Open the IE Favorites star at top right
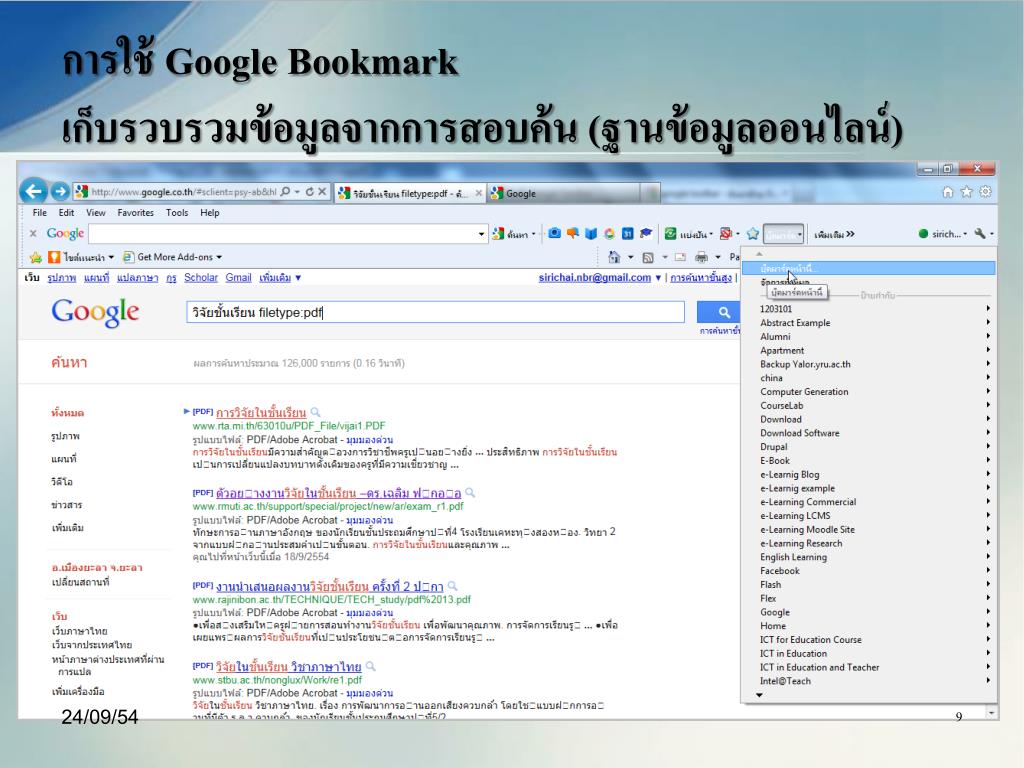 pyautogui.click(x=967, y=192)
